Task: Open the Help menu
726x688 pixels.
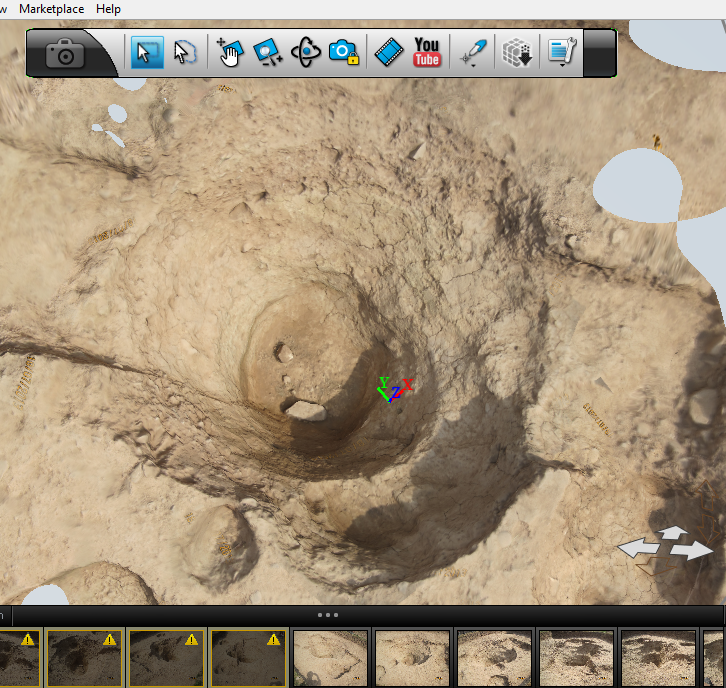Action: [108, 8]
